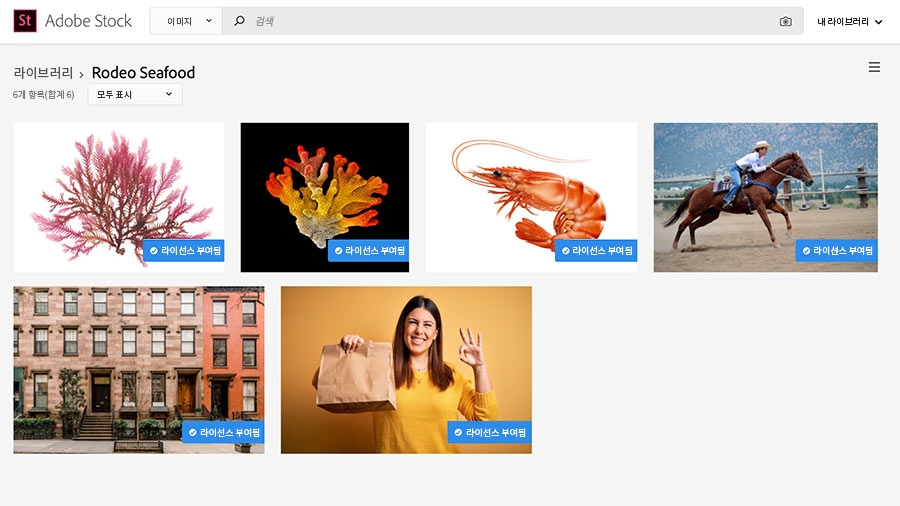Go to 라이브러리 breadcrumb link
The width and height of the screenshot is (900, 506).
coord(43,73)
